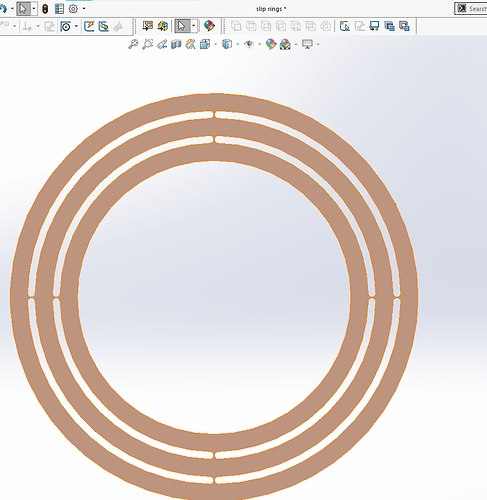Select the outer copper slip ring
Image resolution: width=487 pixels, height=500 pixels.
click(214, 102)
